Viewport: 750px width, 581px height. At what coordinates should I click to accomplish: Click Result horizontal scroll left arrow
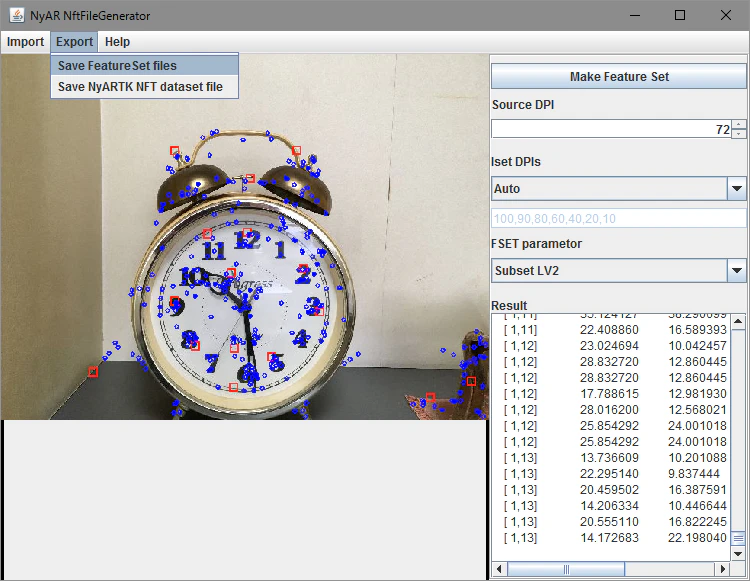(499, 569)
